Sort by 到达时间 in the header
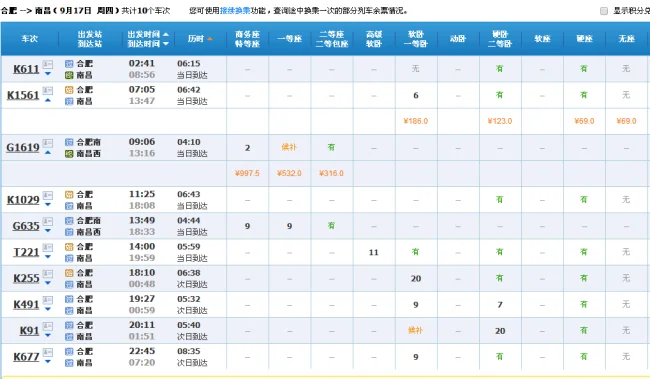 pos(148,44)
